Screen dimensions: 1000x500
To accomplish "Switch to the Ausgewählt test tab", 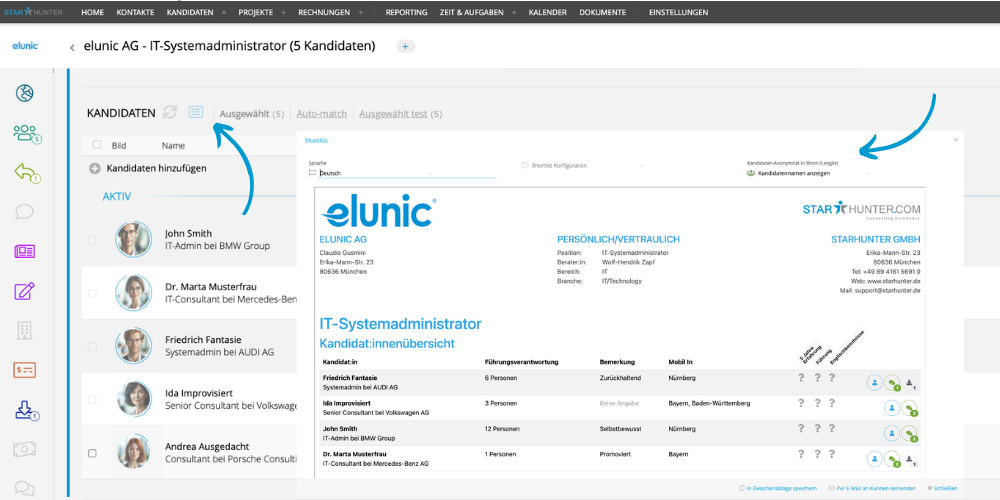I will click(x=401, y=114).
